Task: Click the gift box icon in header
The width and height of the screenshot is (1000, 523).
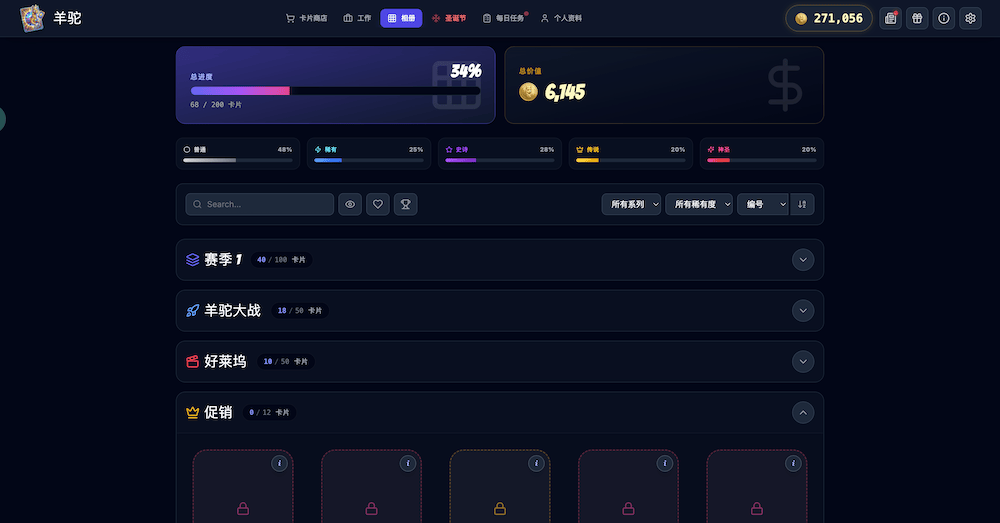Action: [917, 18]
